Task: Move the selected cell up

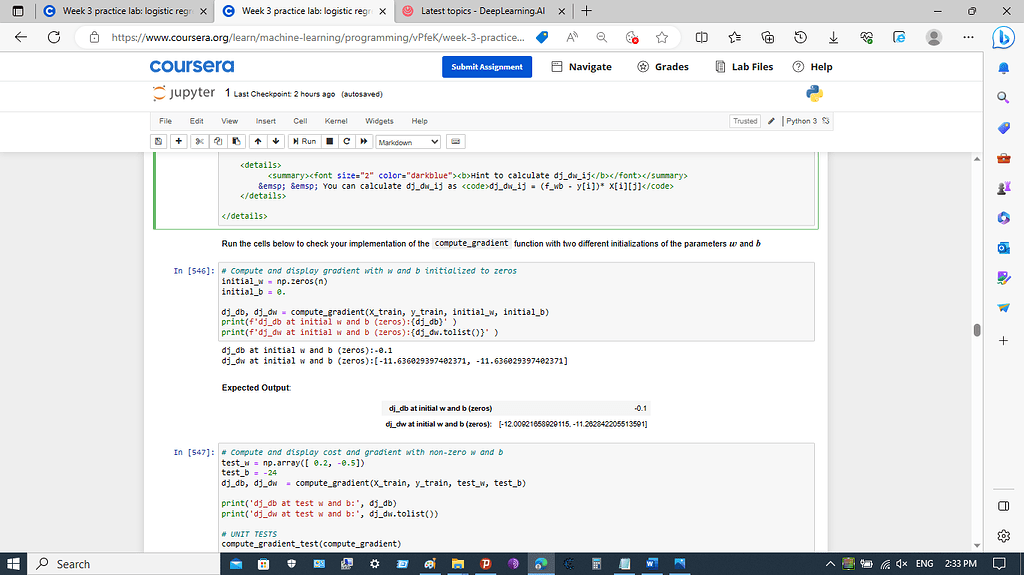Action: coord(258,142)
